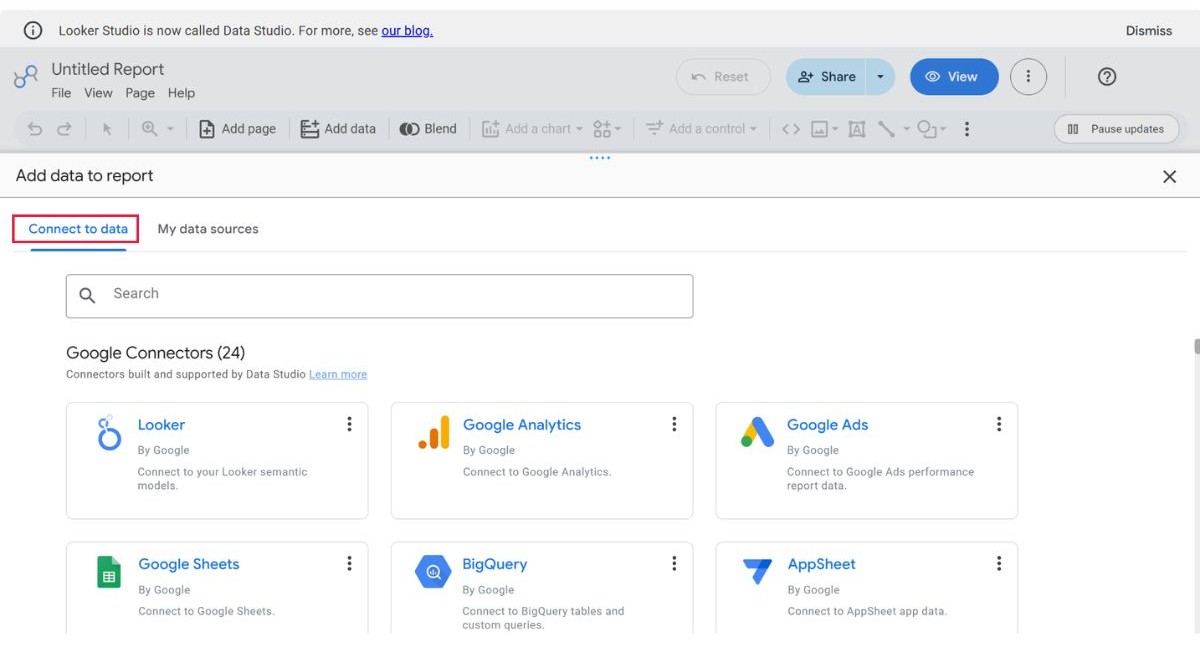Click the Untitled Report title

[x=108, y=69]
